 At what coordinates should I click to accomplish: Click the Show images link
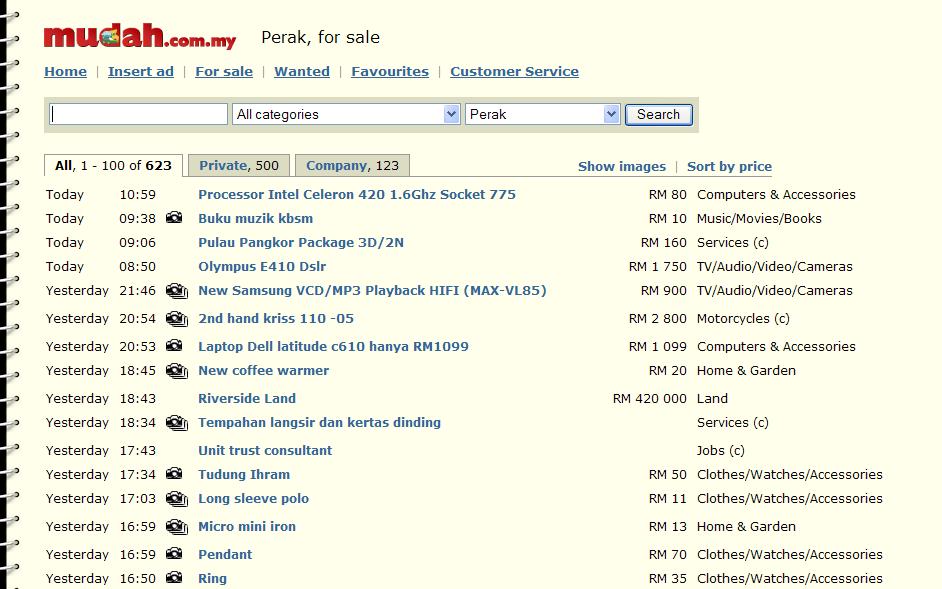click(622, 166)
